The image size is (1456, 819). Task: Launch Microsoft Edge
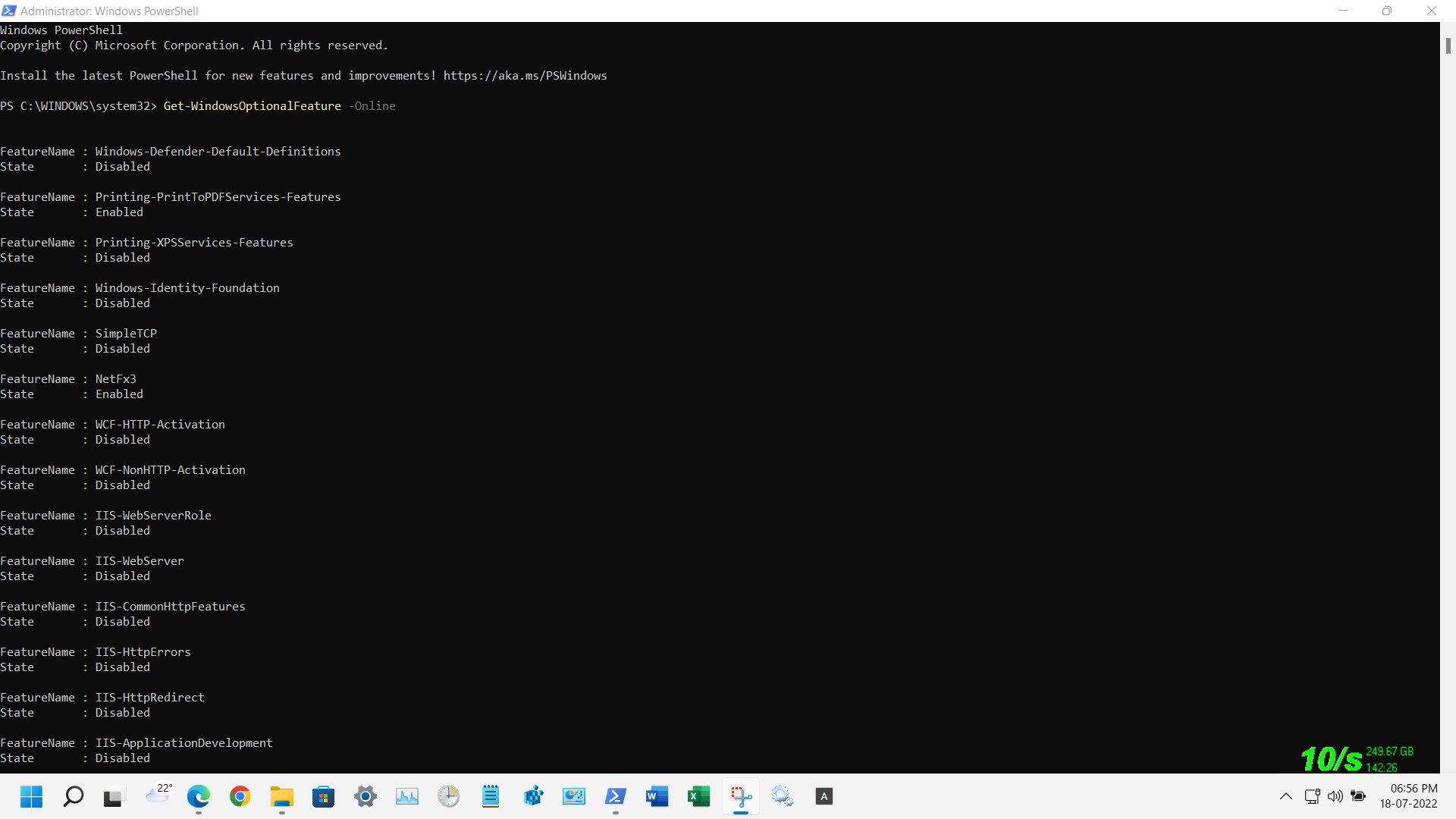[x=199, y=796]
